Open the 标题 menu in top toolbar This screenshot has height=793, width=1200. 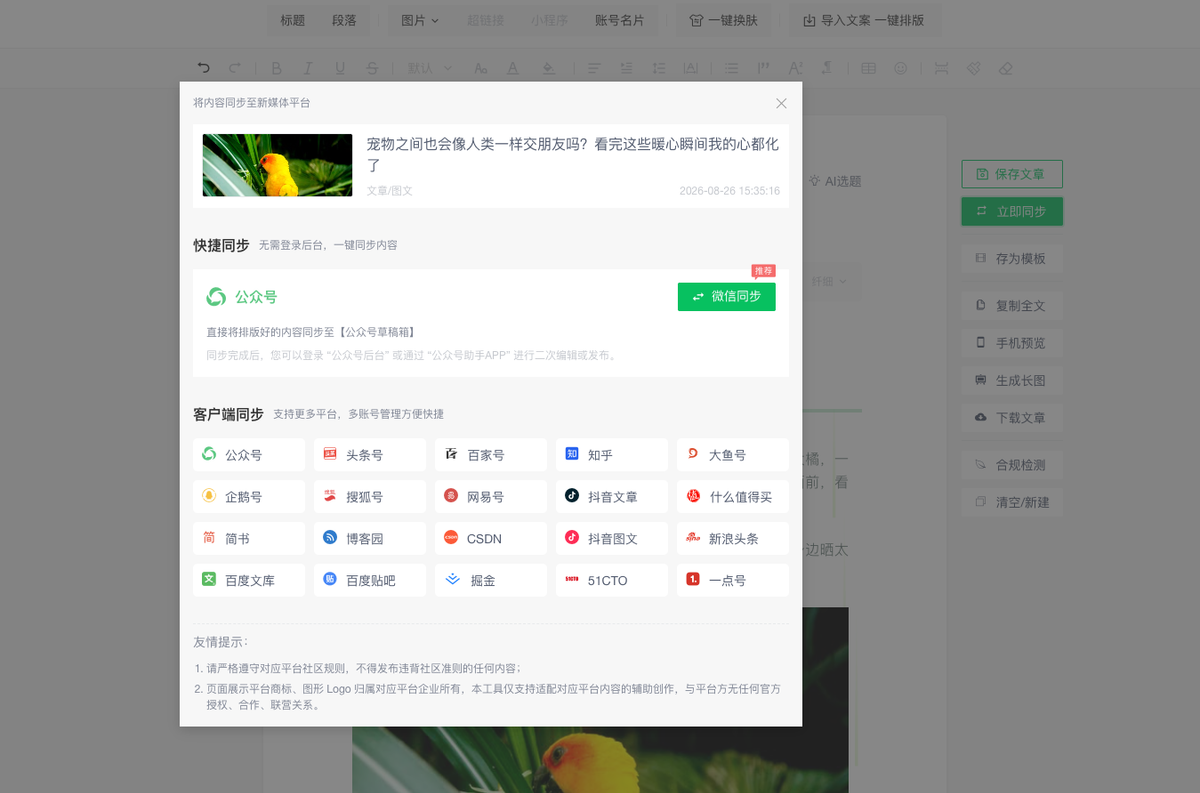[293, 20]
